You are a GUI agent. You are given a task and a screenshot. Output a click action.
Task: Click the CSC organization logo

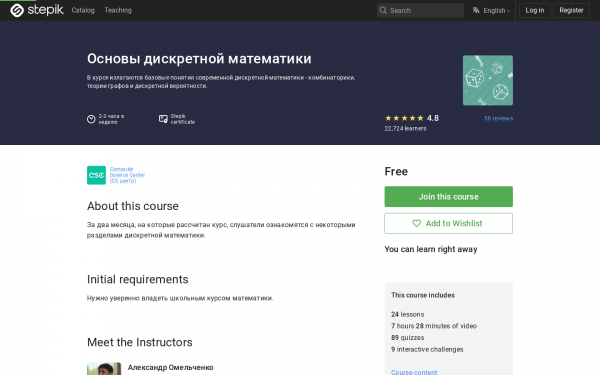pyautogui.click(x=96, y=175)
